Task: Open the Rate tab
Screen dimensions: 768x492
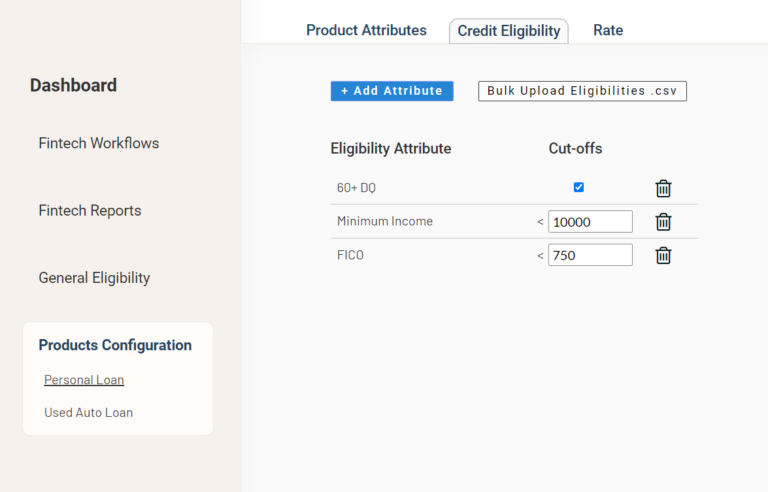Action: click(608, 30)
